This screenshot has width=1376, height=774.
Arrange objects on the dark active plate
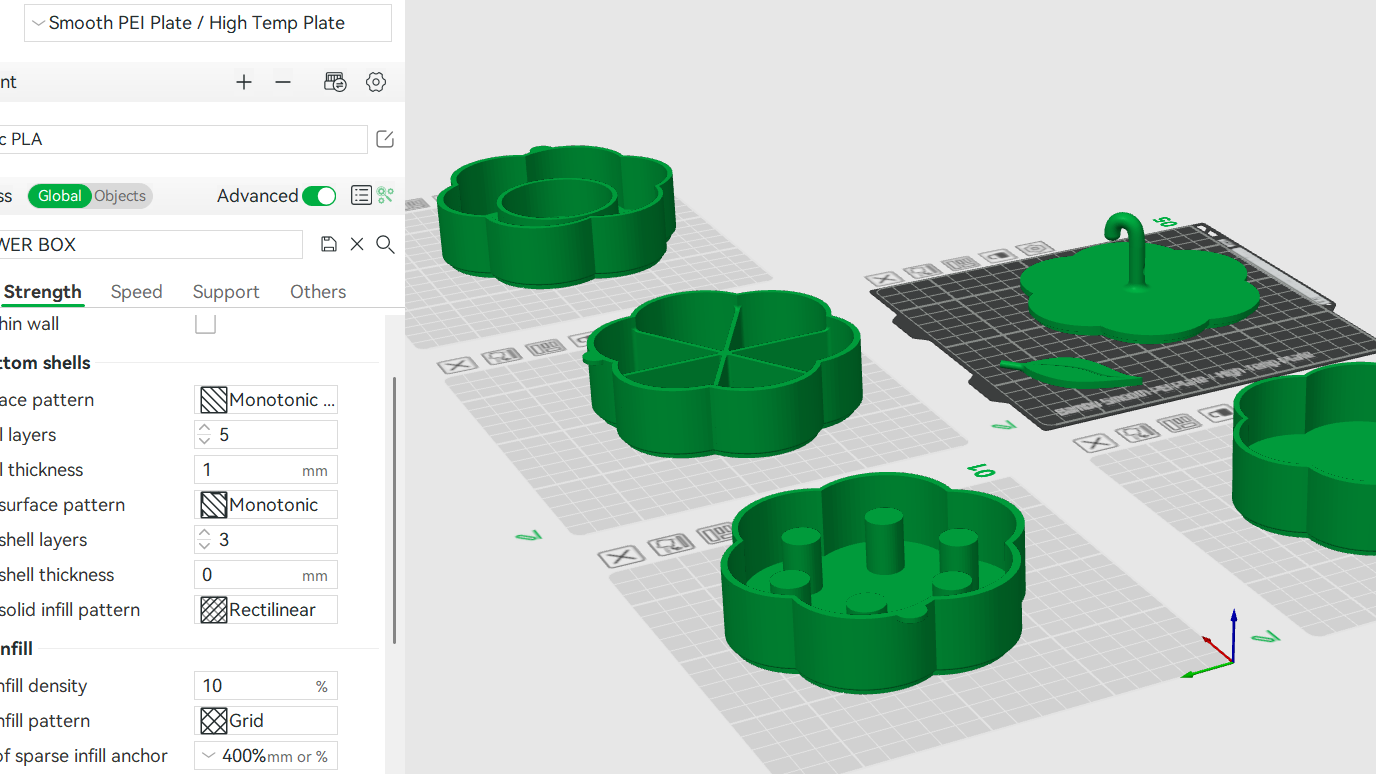(959, 264)
